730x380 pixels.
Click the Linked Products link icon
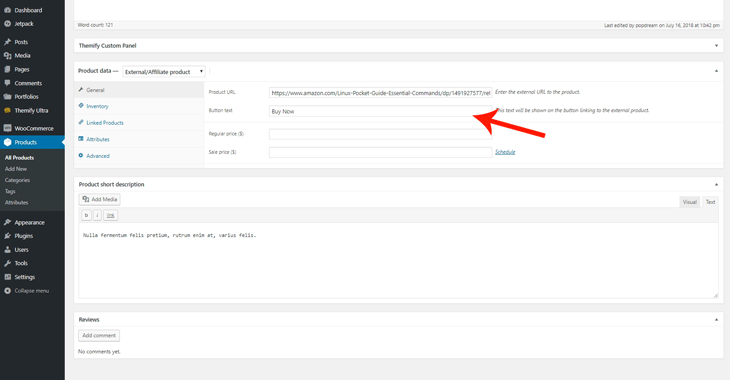[81, 122]
